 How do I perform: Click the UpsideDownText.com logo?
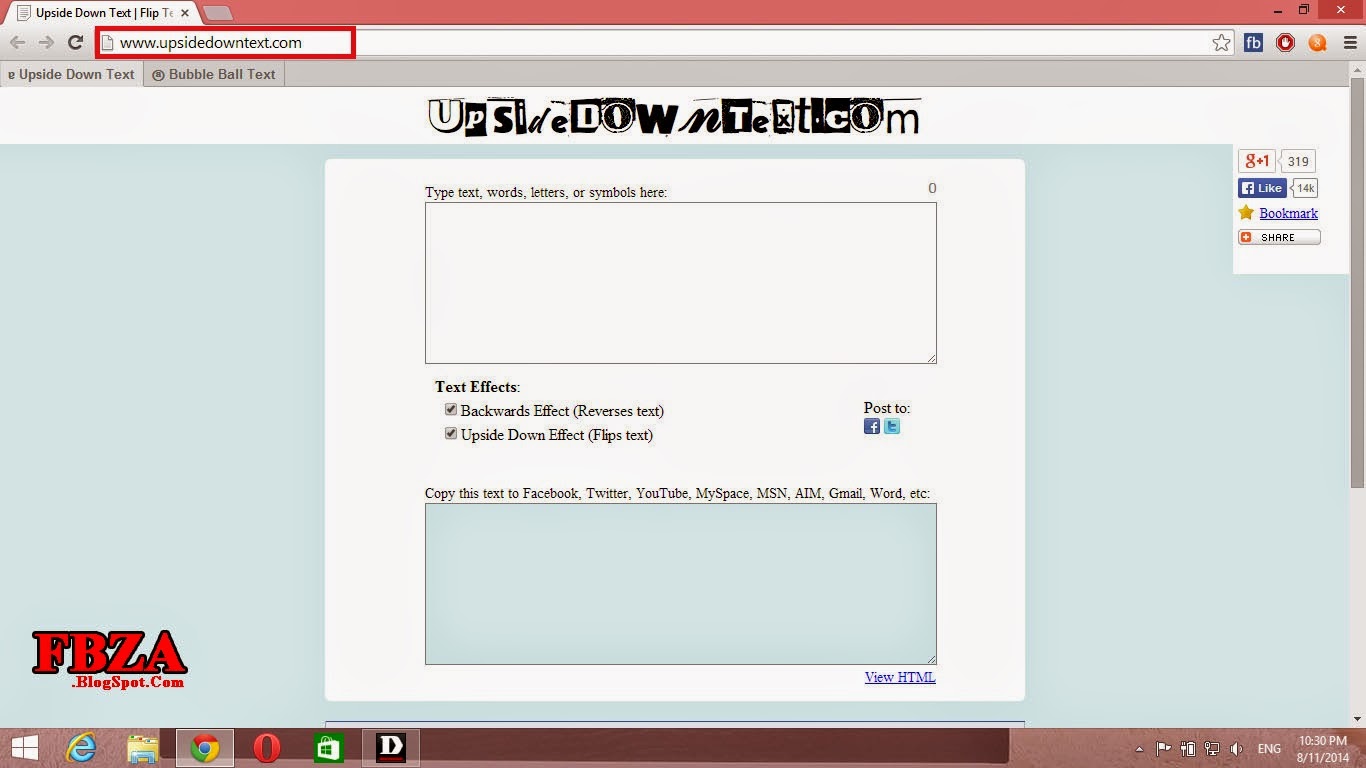(x=674, y=117)
